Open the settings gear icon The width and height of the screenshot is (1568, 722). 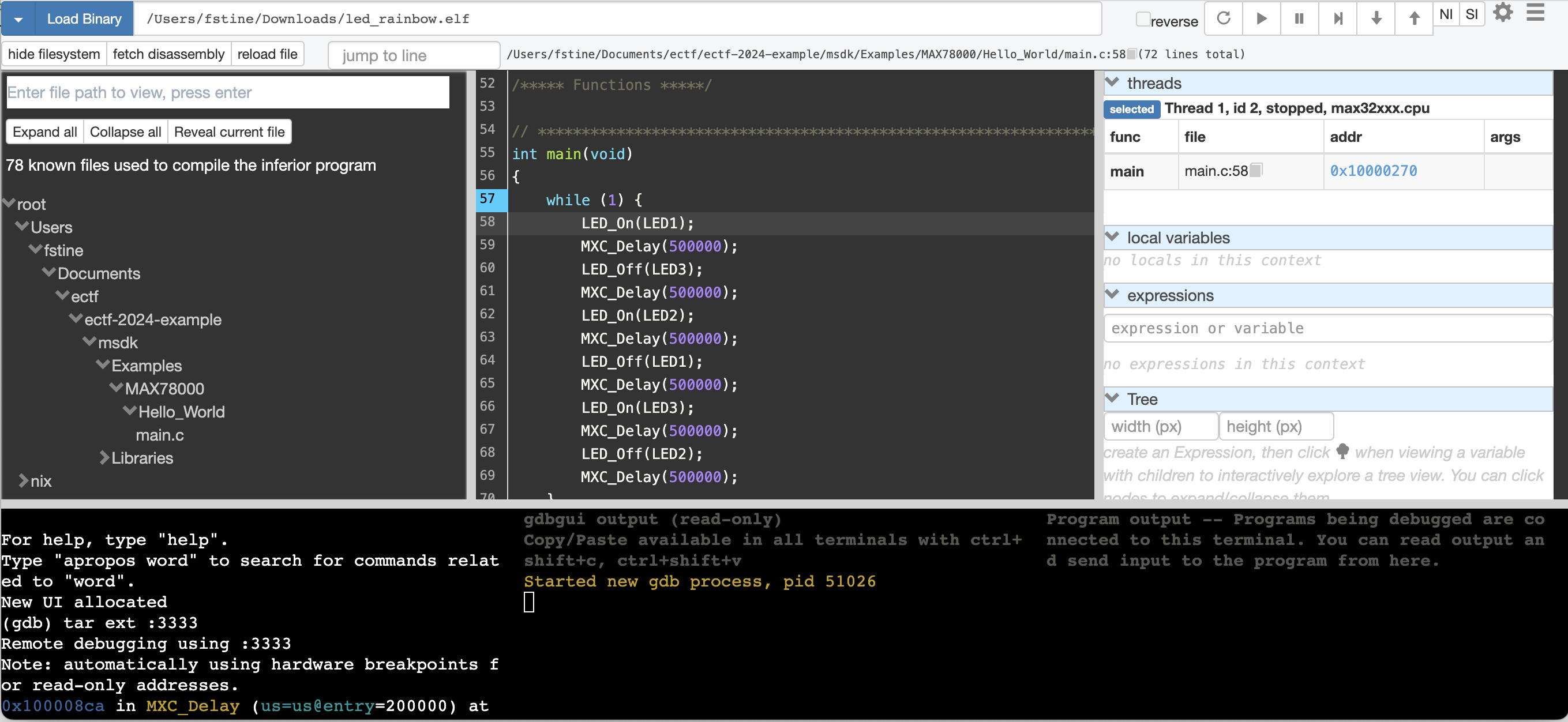1503,13
